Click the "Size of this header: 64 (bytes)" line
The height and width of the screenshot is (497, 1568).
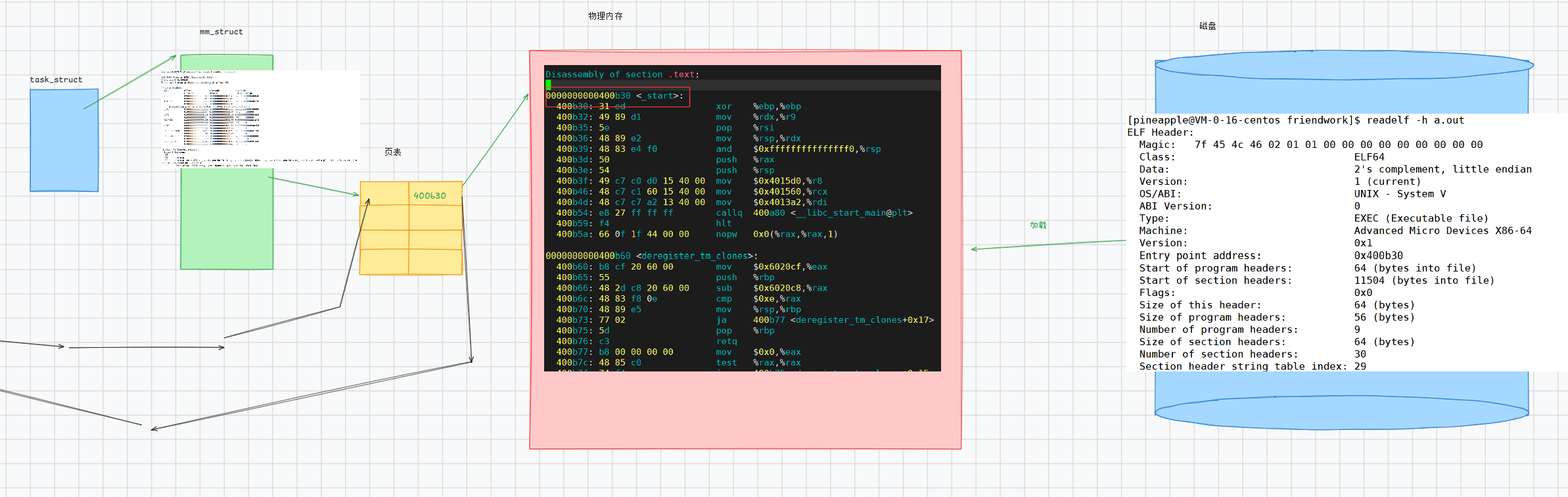coord(1277,305)
